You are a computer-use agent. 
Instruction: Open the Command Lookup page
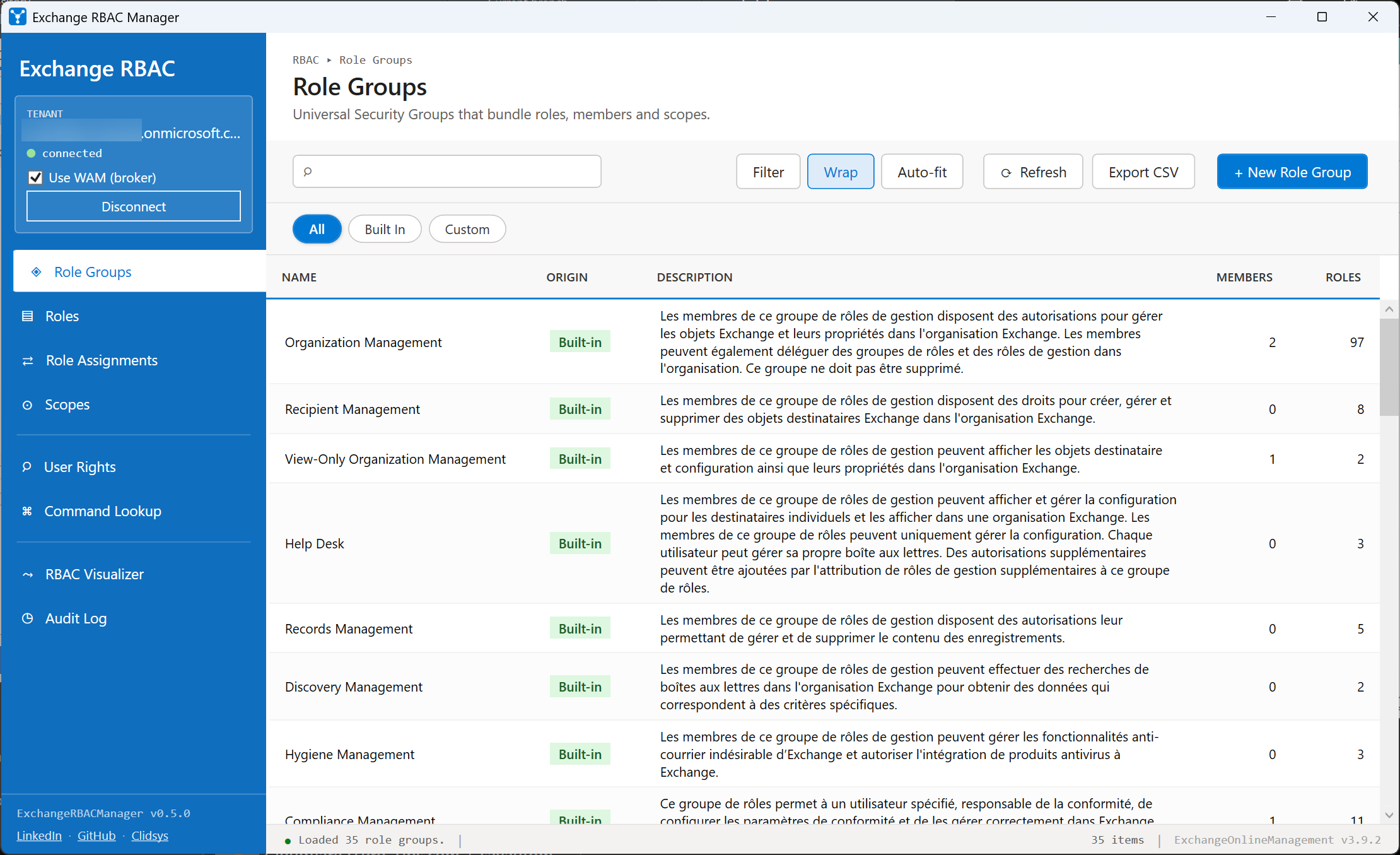coord(134,511)
